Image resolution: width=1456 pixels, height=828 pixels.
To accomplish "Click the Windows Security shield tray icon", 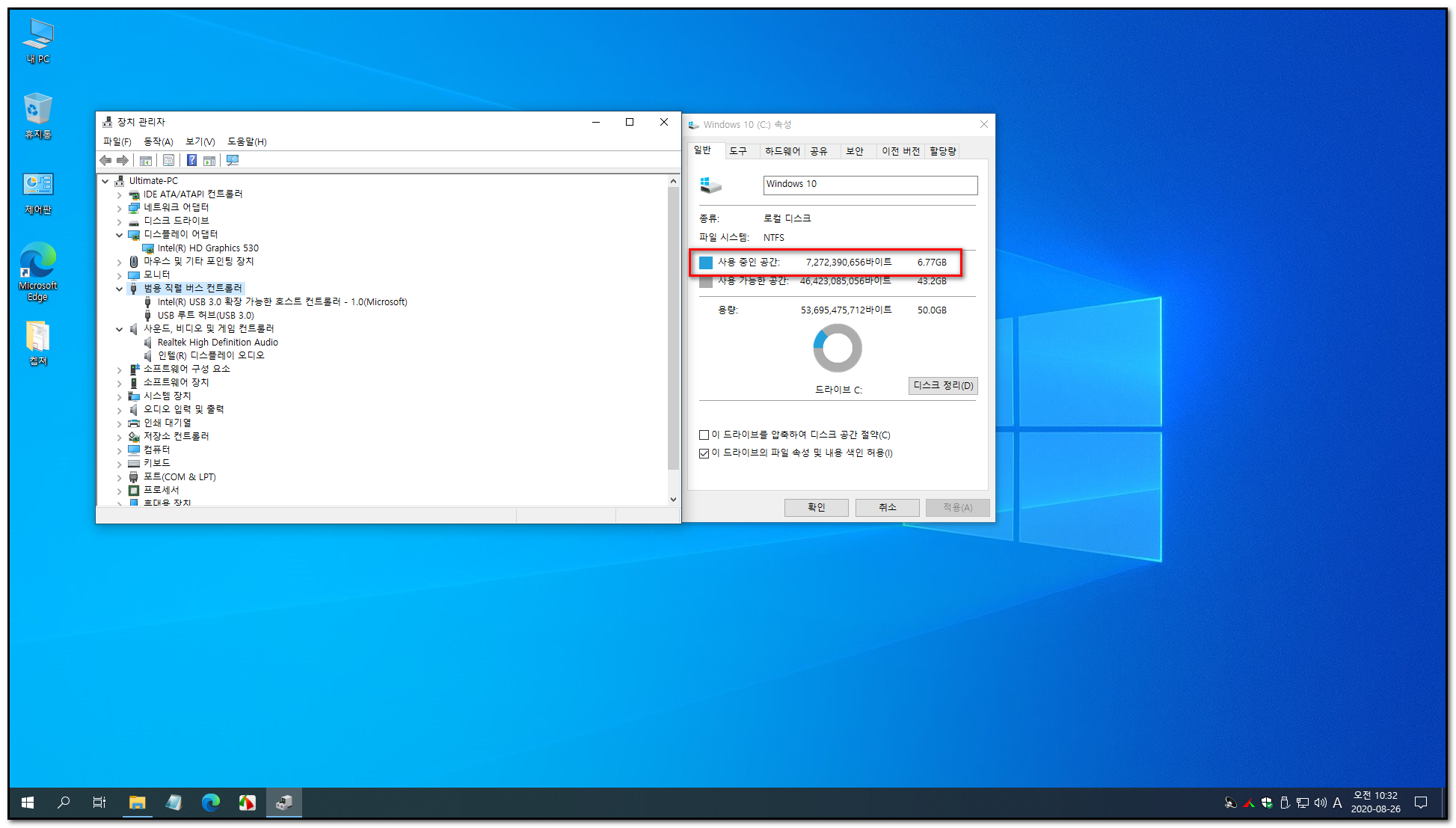I will point(1267,803).
